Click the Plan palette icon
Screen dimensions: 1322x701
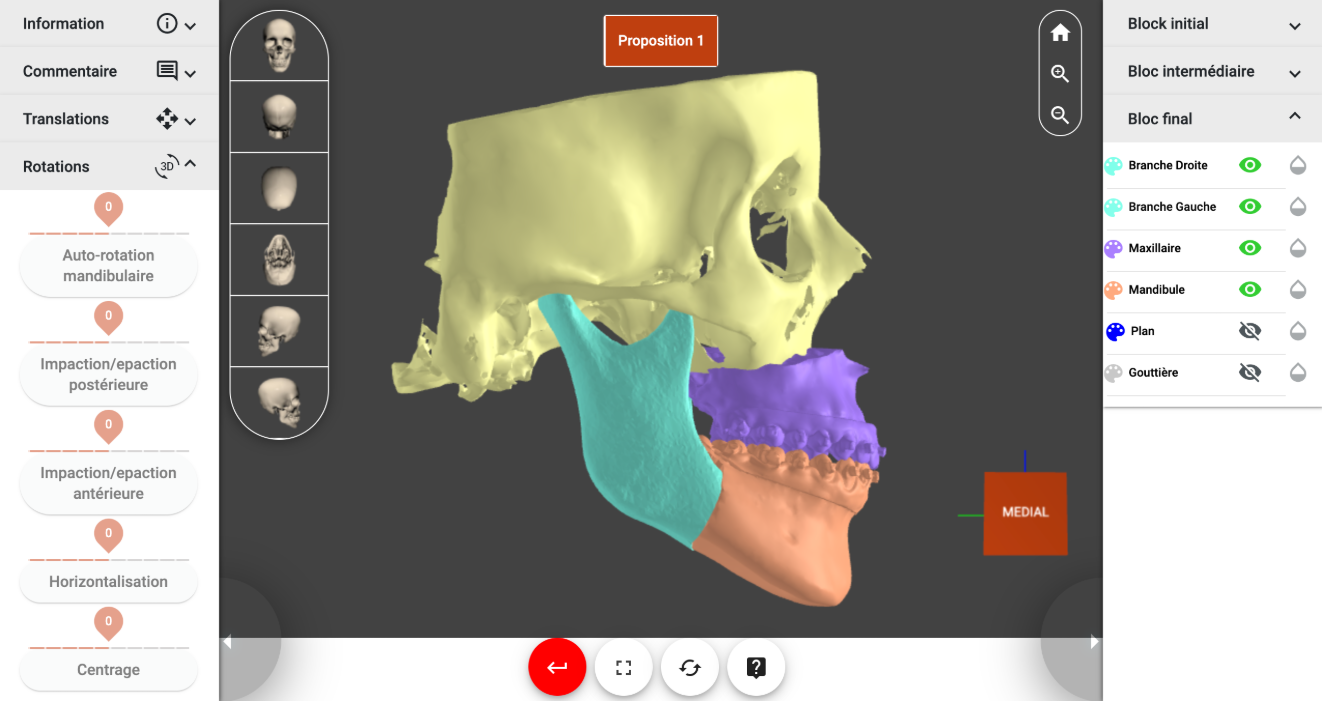(1115, 332)
